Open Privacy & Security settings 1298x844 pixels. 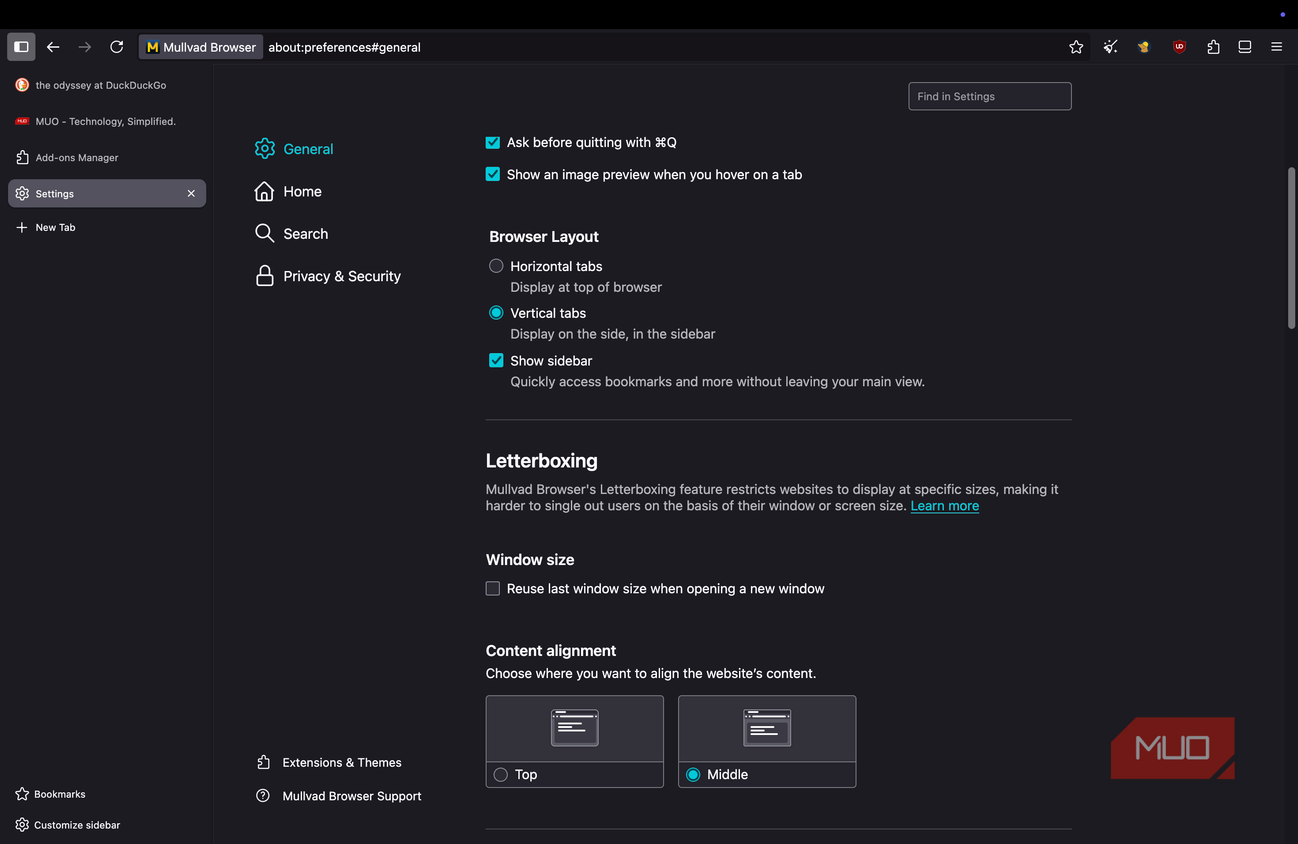(328, 276)
